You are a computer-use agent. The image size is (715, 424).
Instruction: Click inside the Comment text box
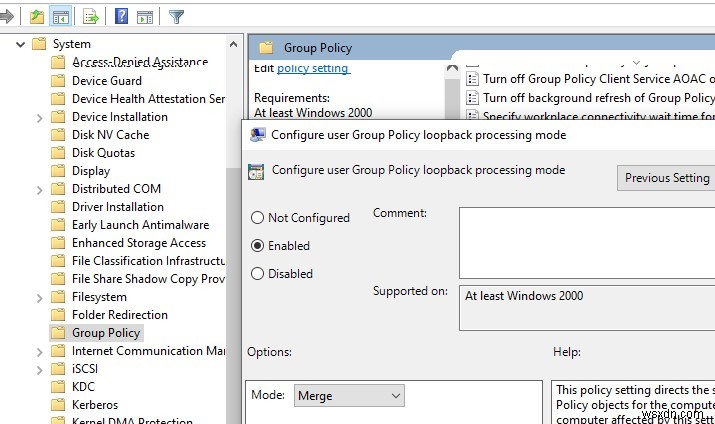click(587, 243)
